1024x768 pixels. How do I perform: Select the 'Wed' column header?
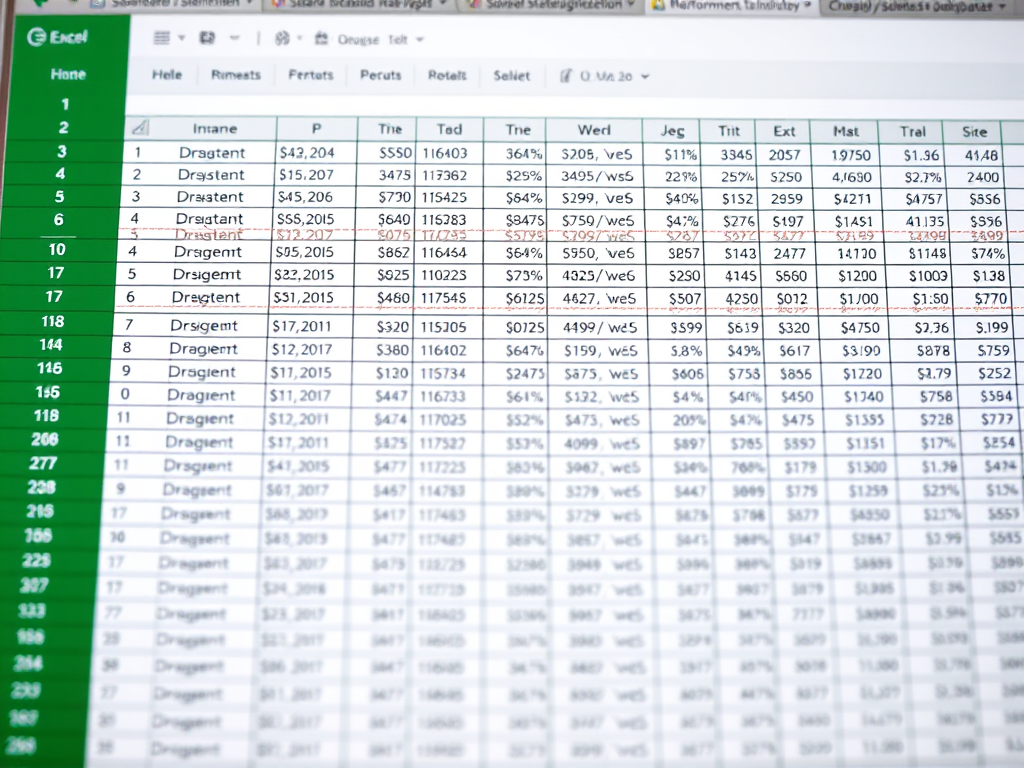(x=594, y=130)
